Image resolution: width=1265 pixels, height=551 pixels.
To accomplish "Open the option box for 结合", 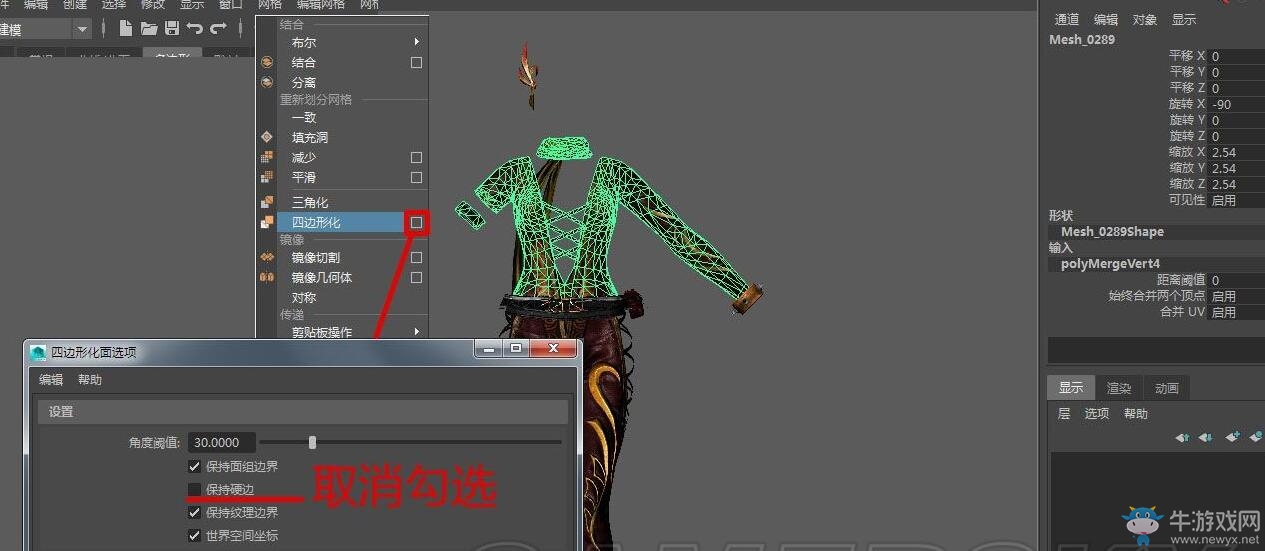I will coord(416,62).
